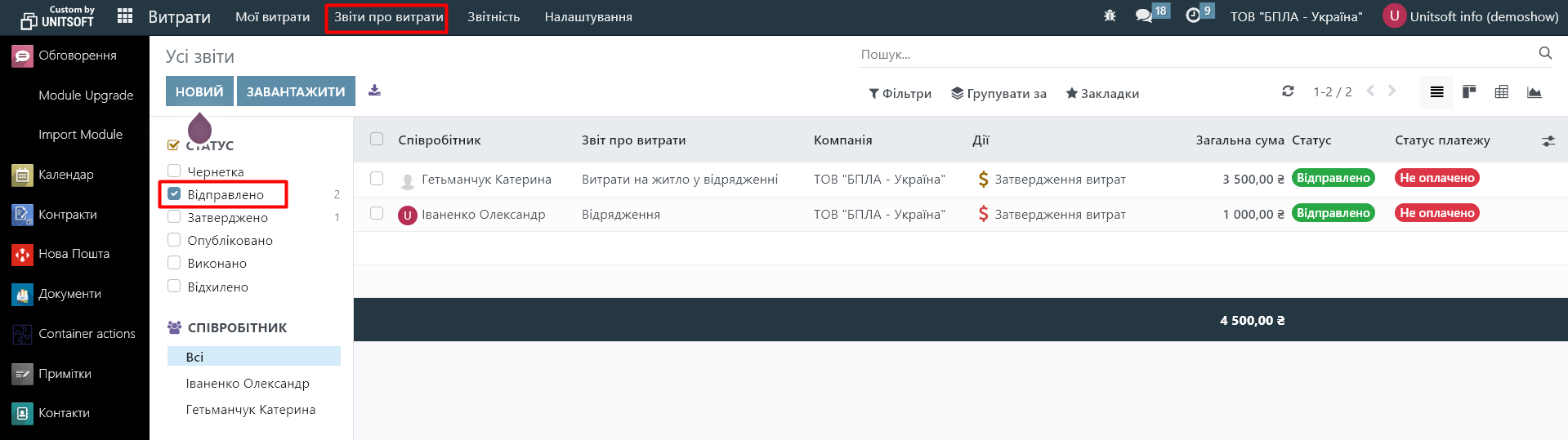Click the bug debug icon
The width and height of the screenshot is (1568, 440).
point(1110,16)
